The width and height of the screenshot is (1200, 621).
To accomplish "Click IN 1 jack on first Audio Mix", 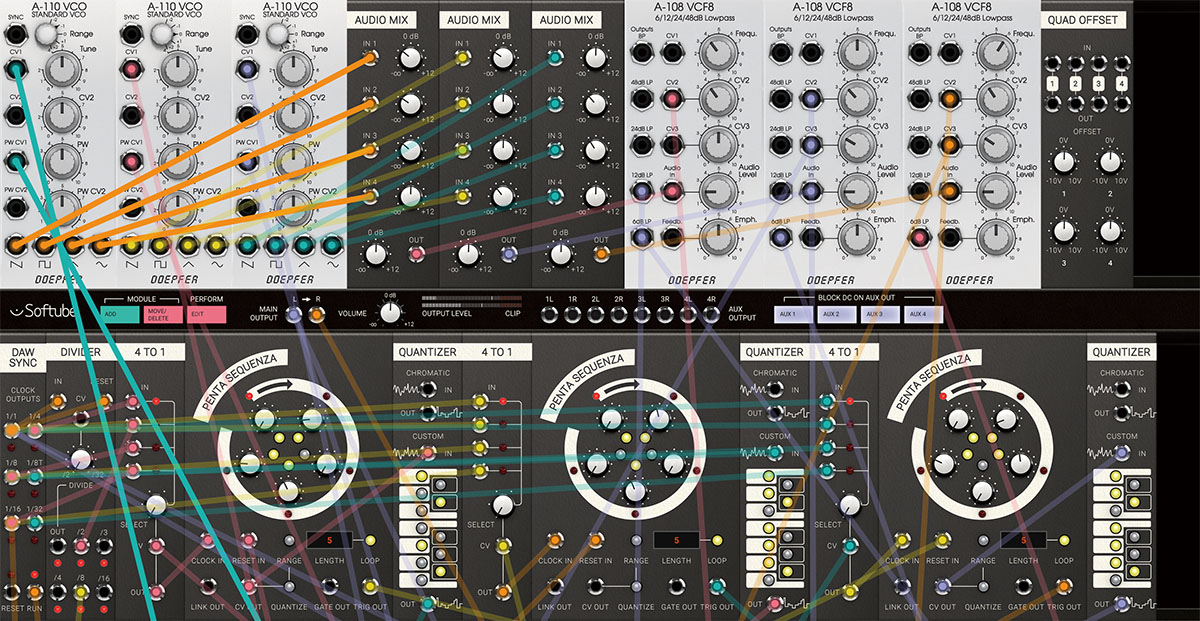I will (371, 57).
